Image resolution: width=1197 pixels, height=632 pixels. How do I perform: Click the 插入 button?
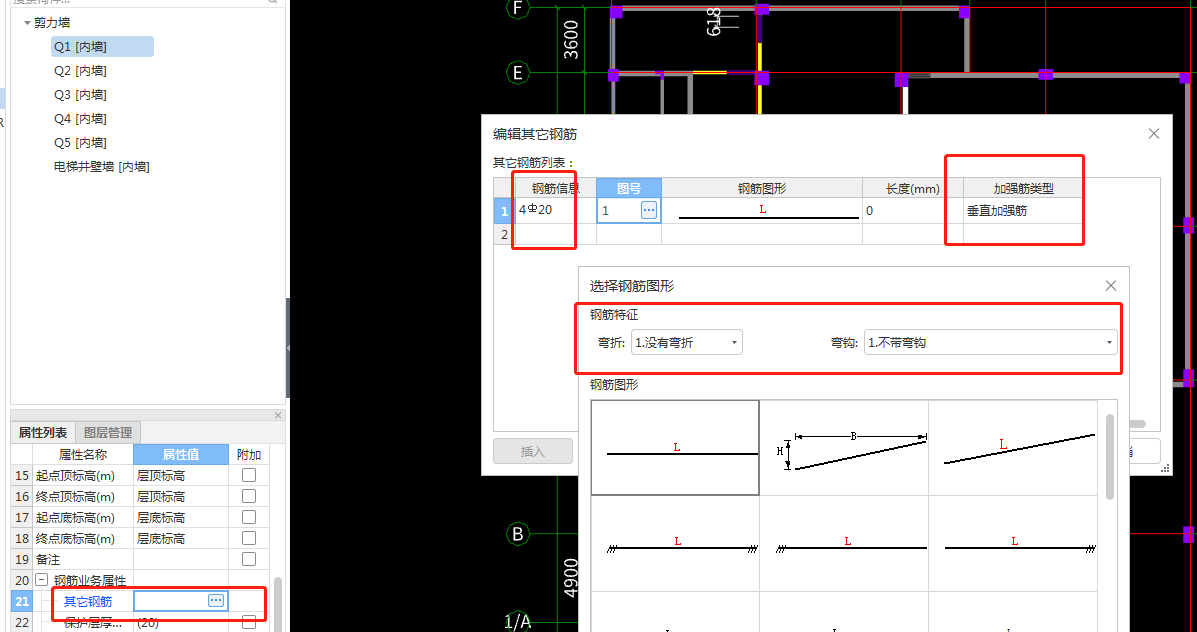533,451
